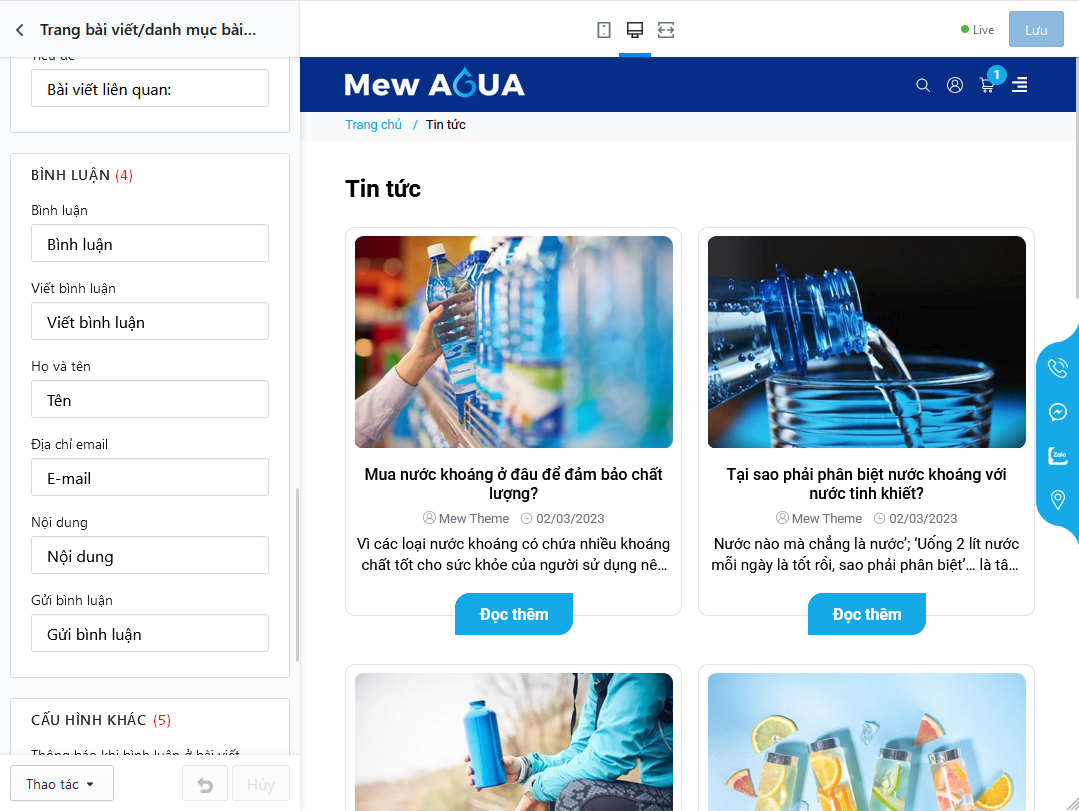The width and height of the screenshot is (1079, 811).
Task: Open the Messenger chat floating icon
Action: click(x=1058, y=412)
